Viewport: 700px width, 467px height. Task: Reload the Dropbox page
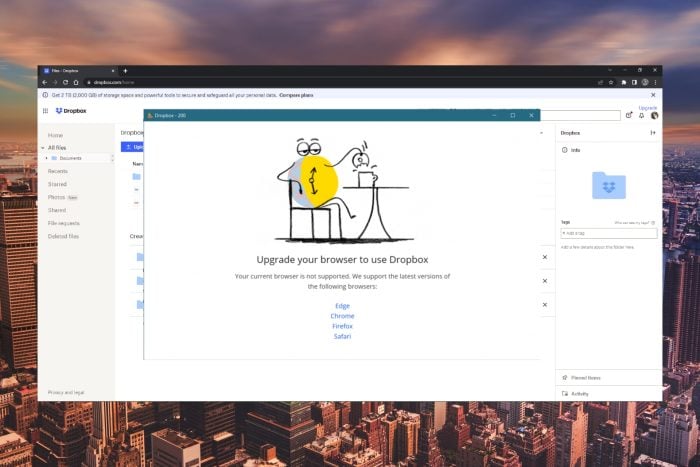(66, 82)
